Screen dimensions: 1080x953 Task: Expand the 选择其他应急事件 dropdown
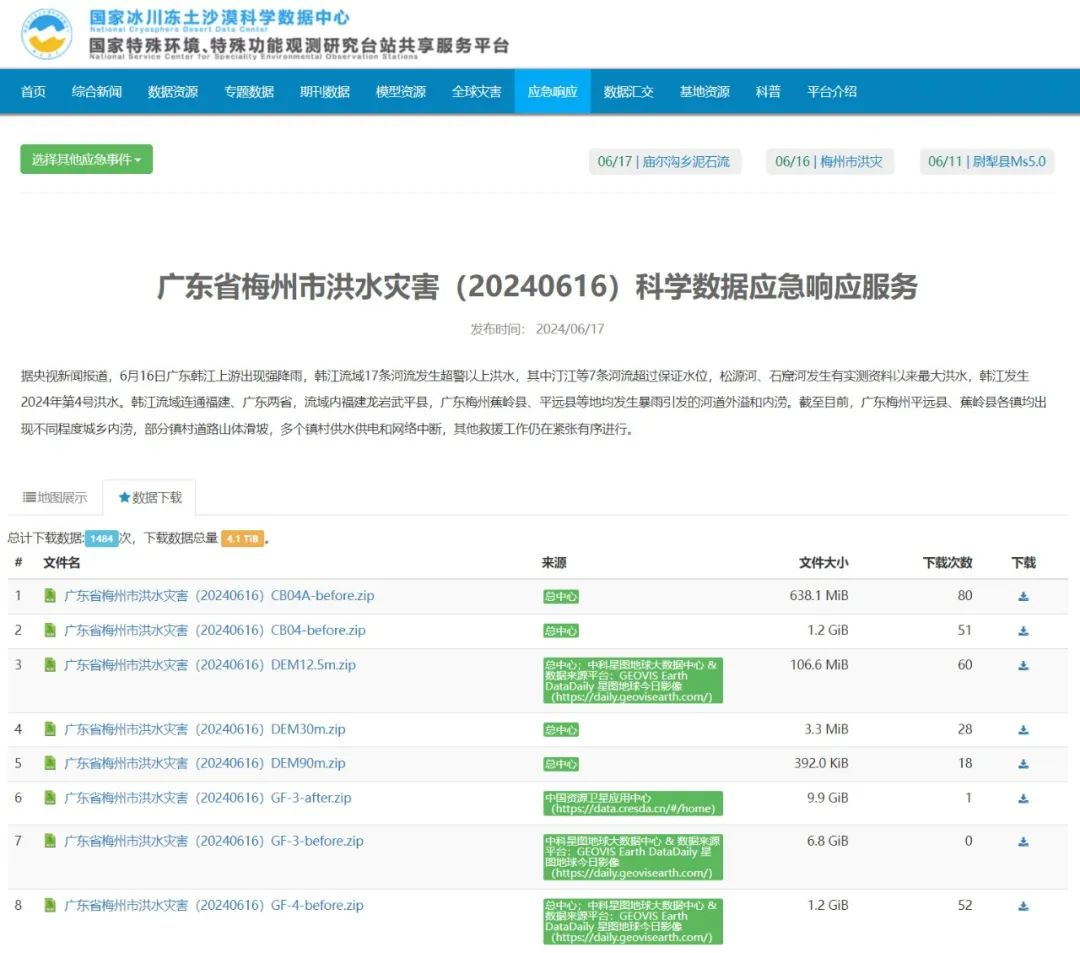(86, 160)
